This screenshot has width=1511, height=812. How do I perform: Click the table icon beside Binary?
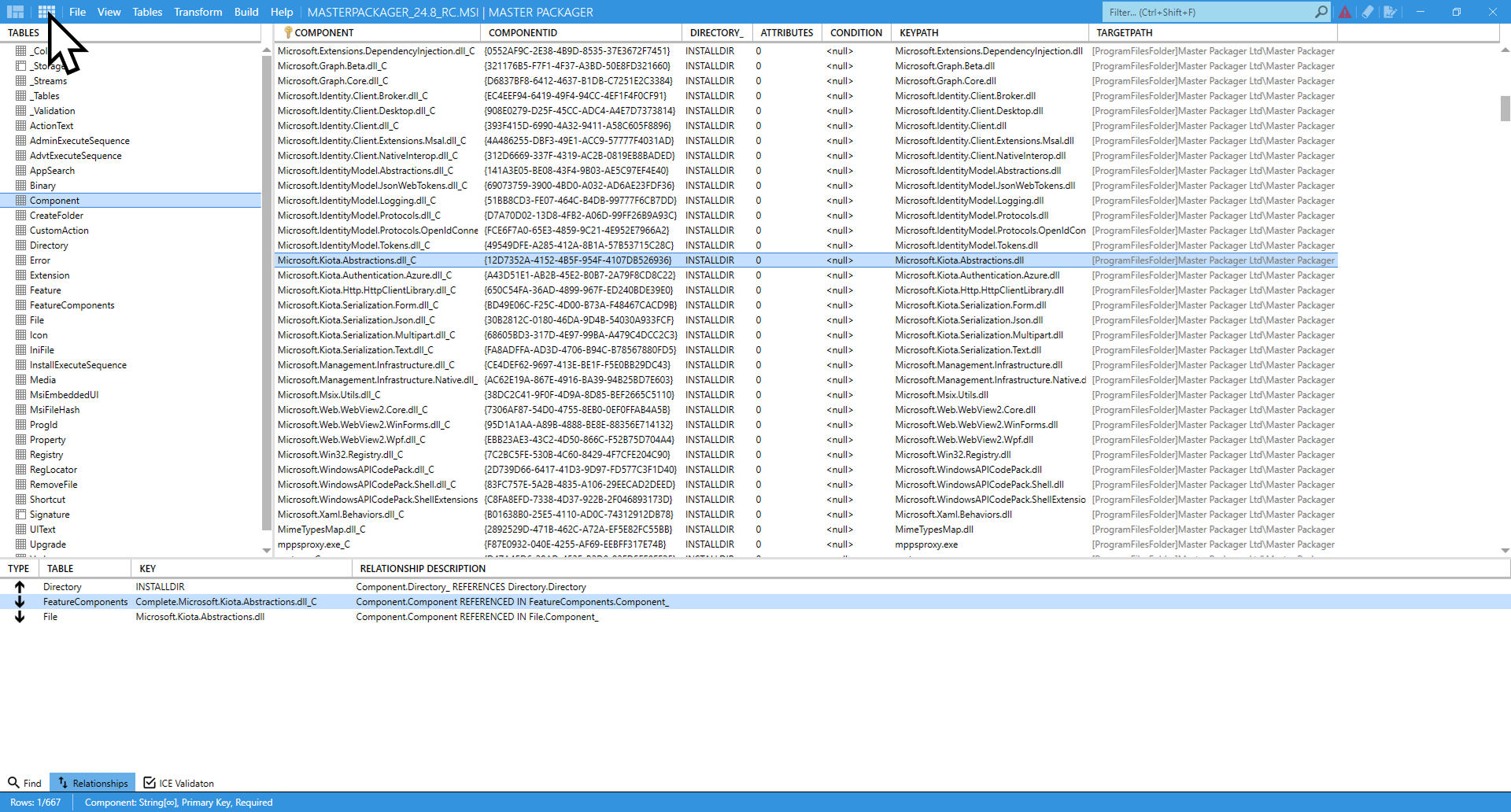tap(21, 186)
